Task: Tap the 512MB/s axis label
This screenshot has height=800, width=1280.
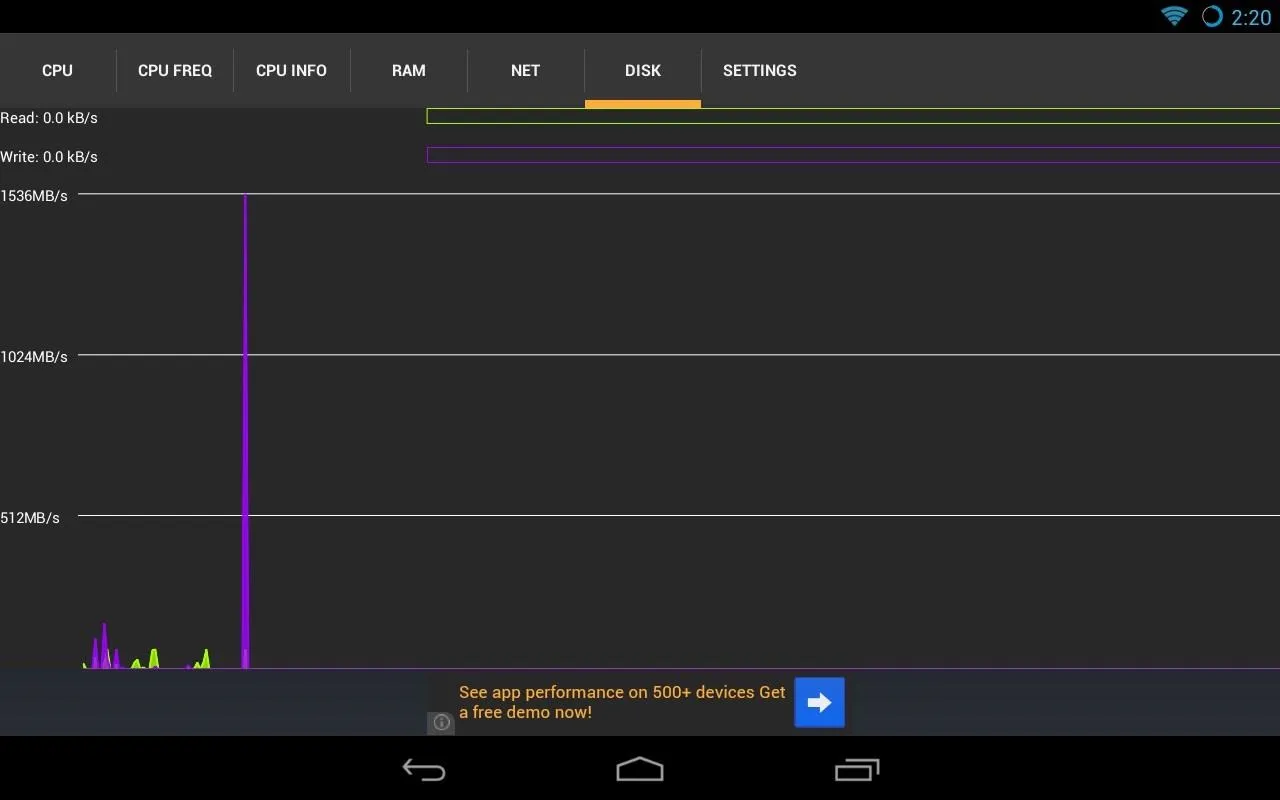Action: coord(30,518)
